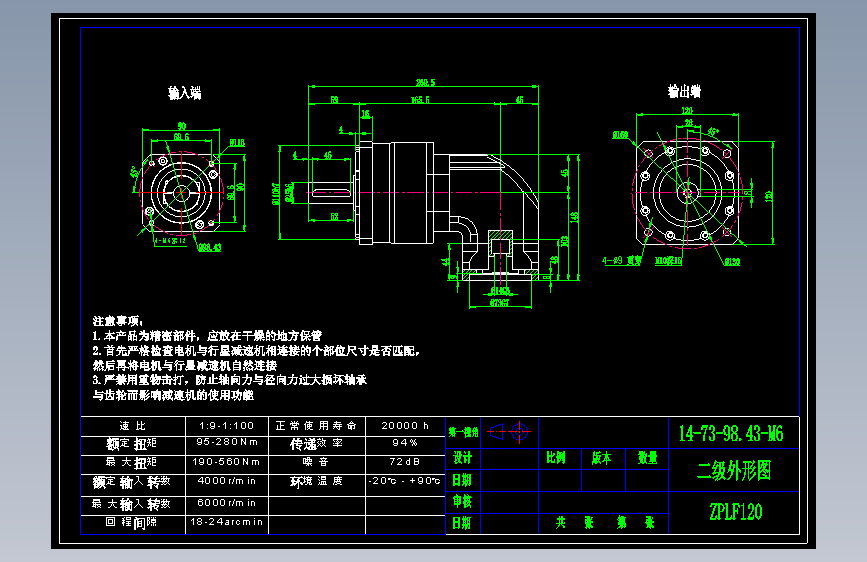This screenshot has width=867, height=562.
Task: Click the 审核 title block label
Action: 462,501
